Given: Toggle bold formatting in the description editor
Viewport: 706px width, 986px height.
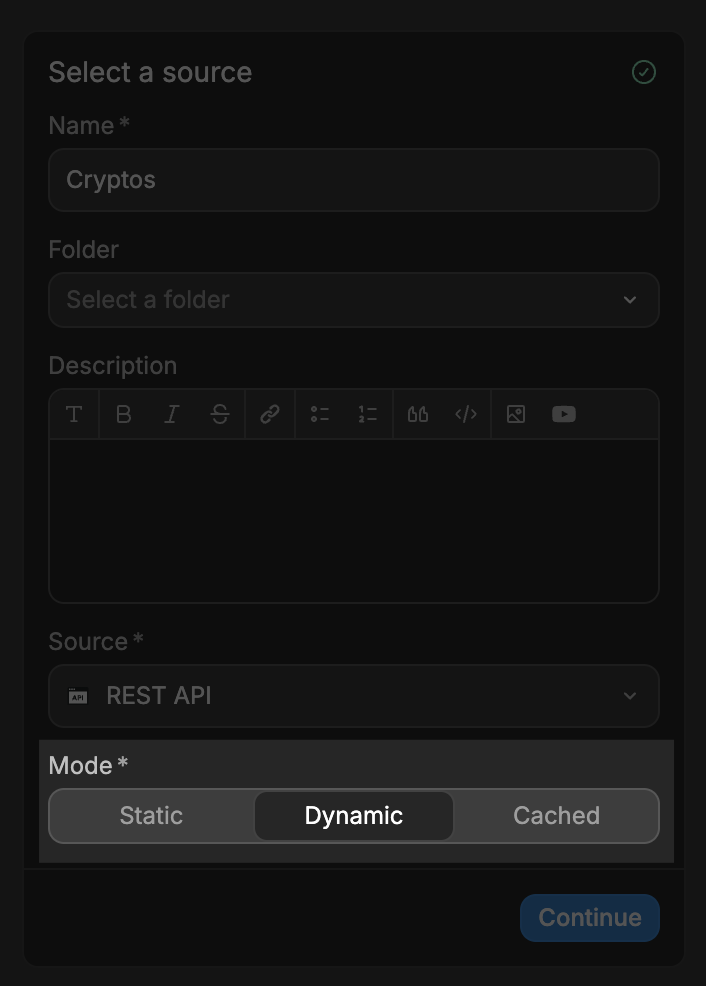Looking at the screenshot, I should (123, 413).
